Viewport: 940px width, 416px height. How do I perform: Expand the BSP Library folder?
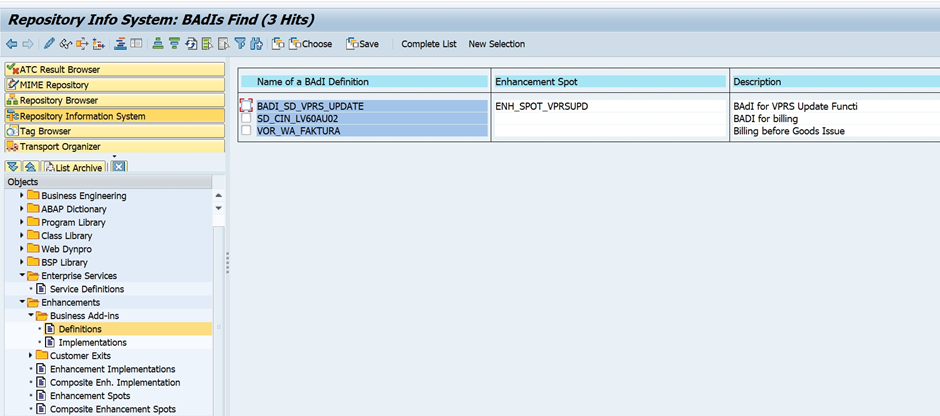22,262
